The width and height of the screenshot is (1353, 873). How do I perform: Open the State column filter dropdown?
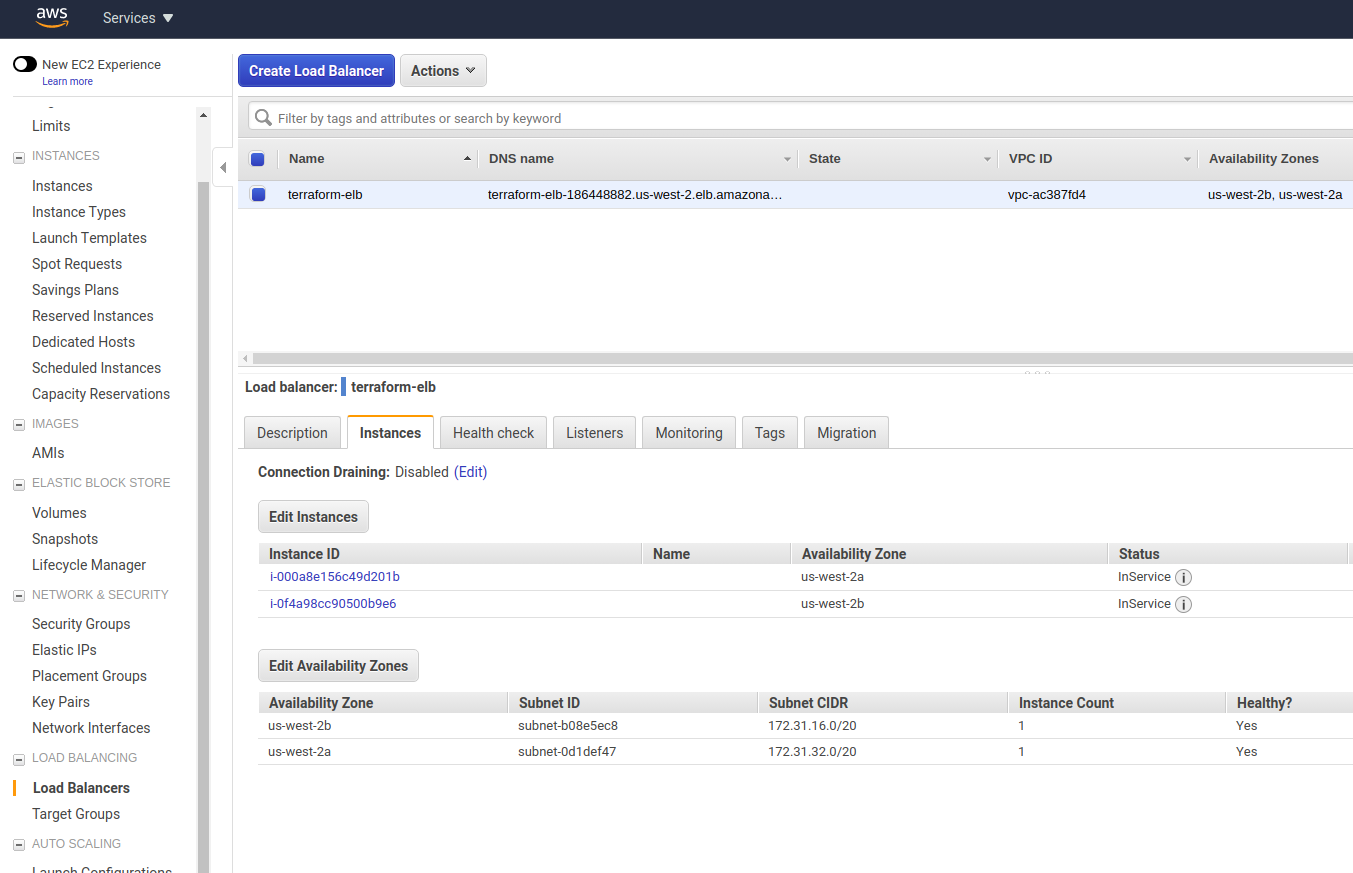coord(988,158)
